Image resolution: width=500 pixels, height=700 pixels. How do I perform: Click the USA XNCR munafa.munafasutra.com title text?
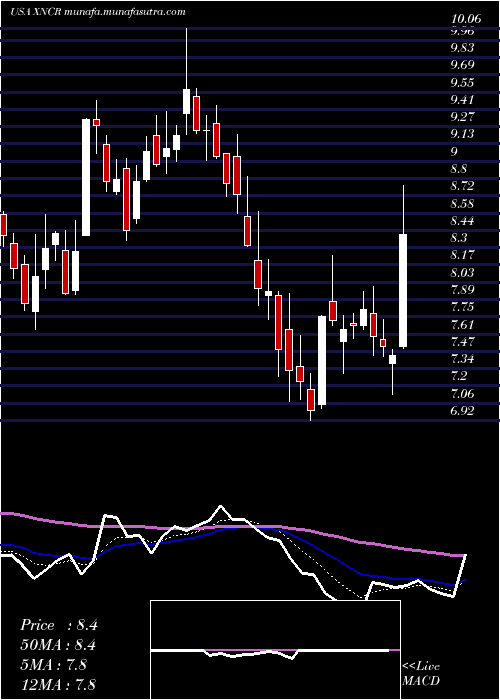(97, 12)
